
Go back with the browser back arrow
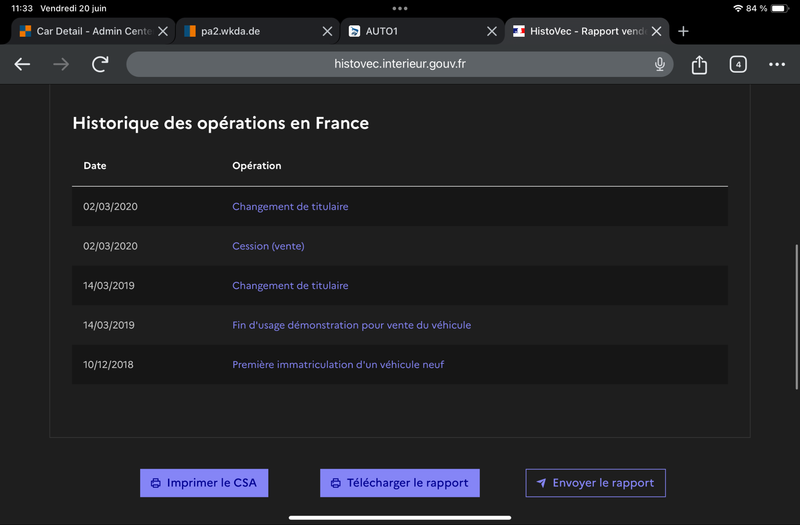click(x=22, y=64)
